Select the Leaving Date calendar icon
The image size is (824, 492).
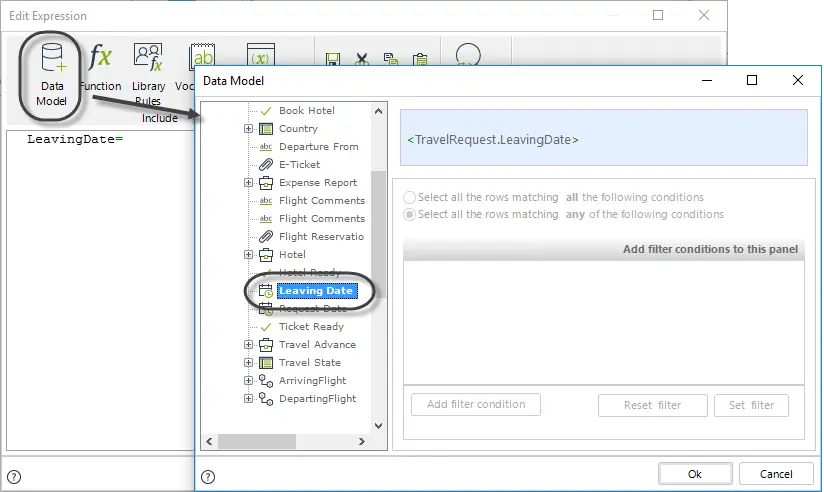point(266,291)
